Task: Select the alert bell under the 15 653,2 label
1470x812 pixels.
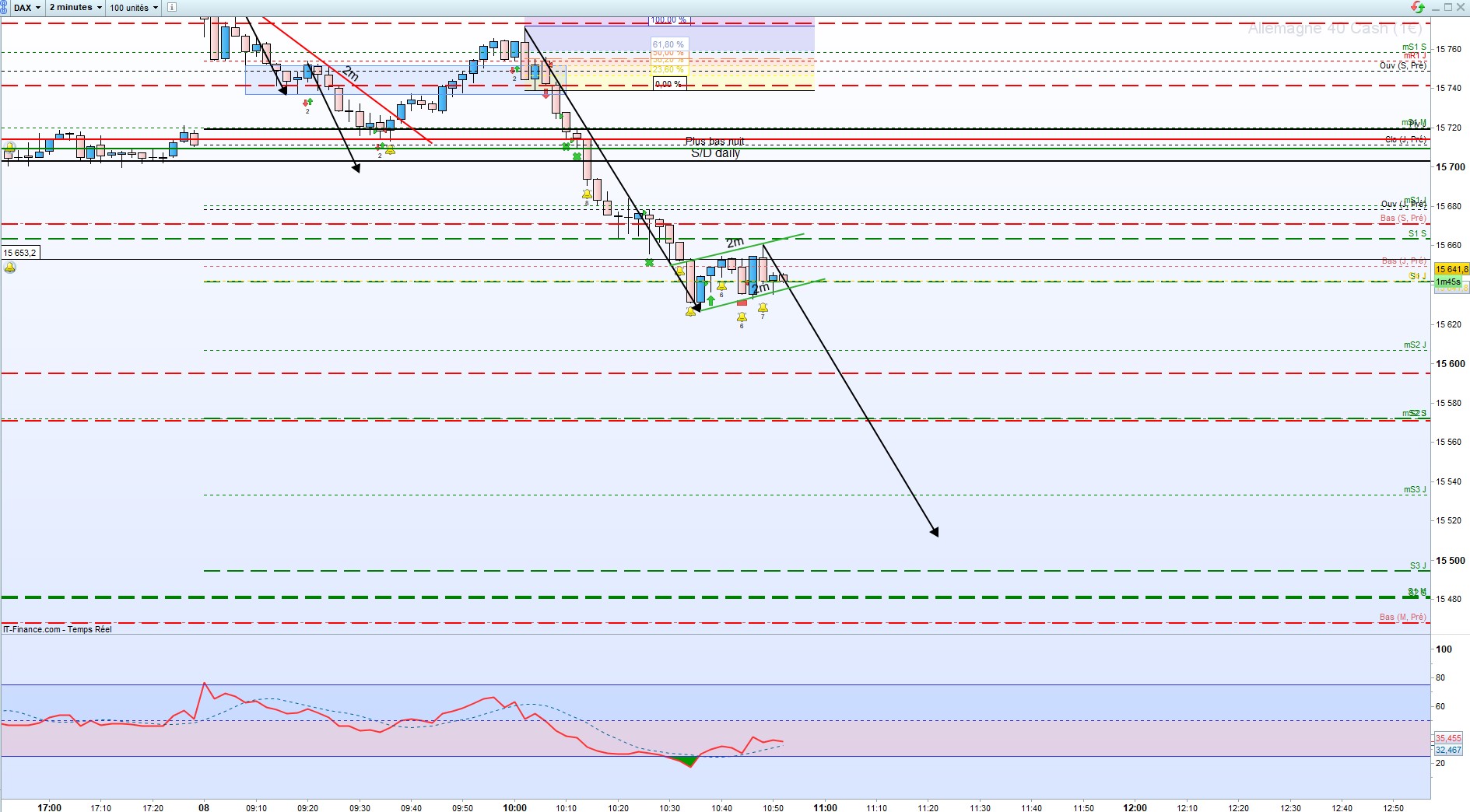Action: point(9,268)
